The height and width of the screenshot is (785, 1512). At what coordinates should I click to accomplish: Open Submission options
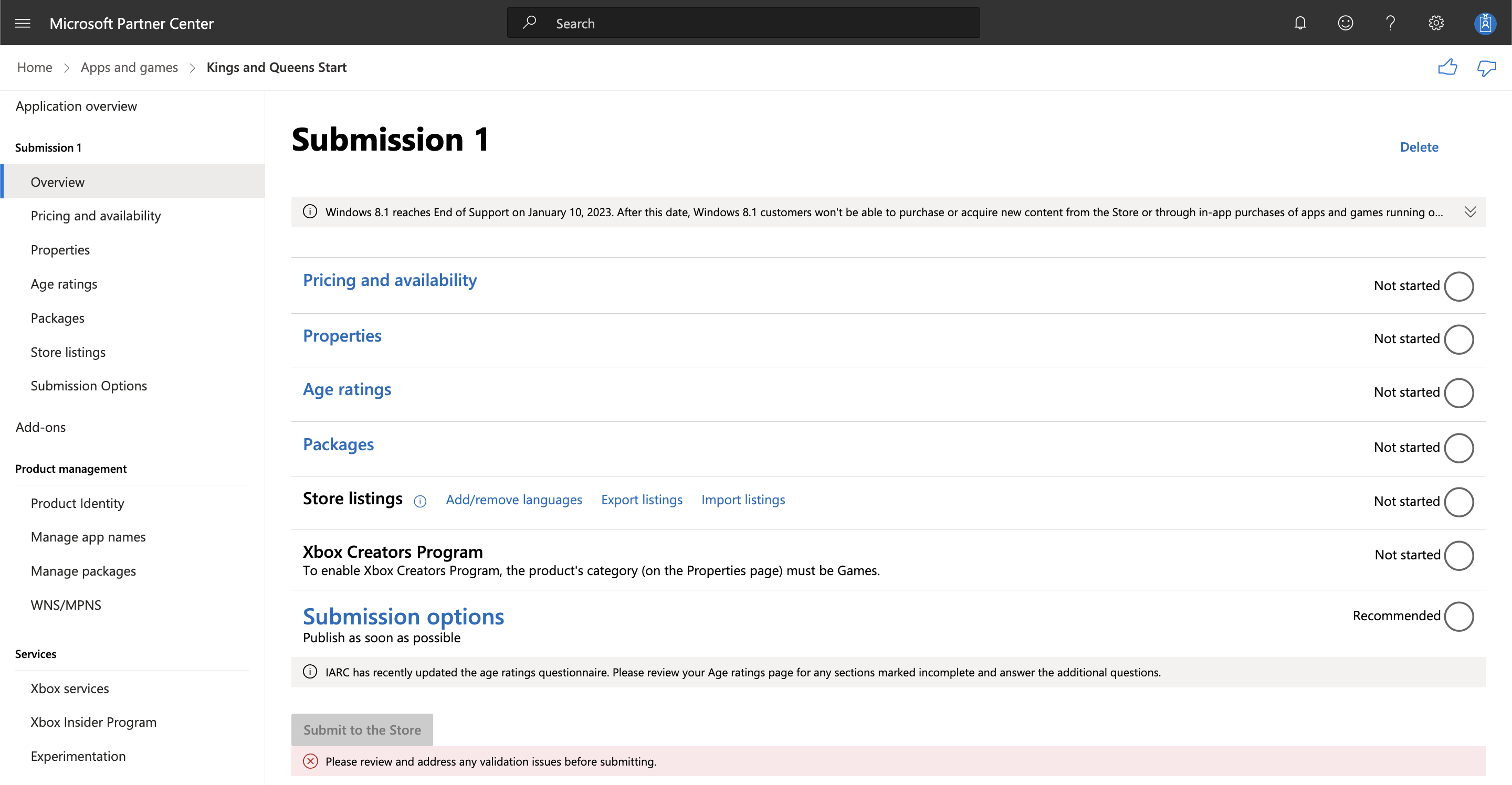tap(403, 616)
